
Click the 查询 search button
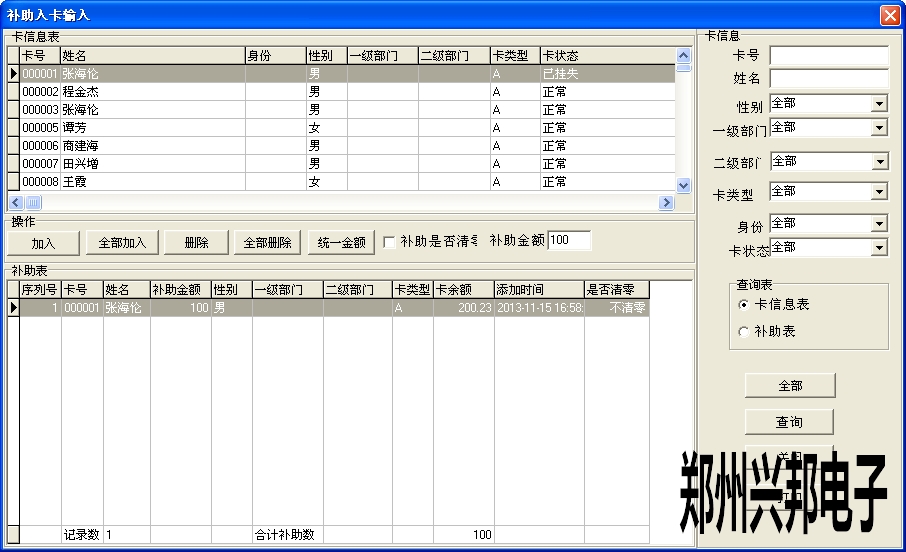click(789, 422)
